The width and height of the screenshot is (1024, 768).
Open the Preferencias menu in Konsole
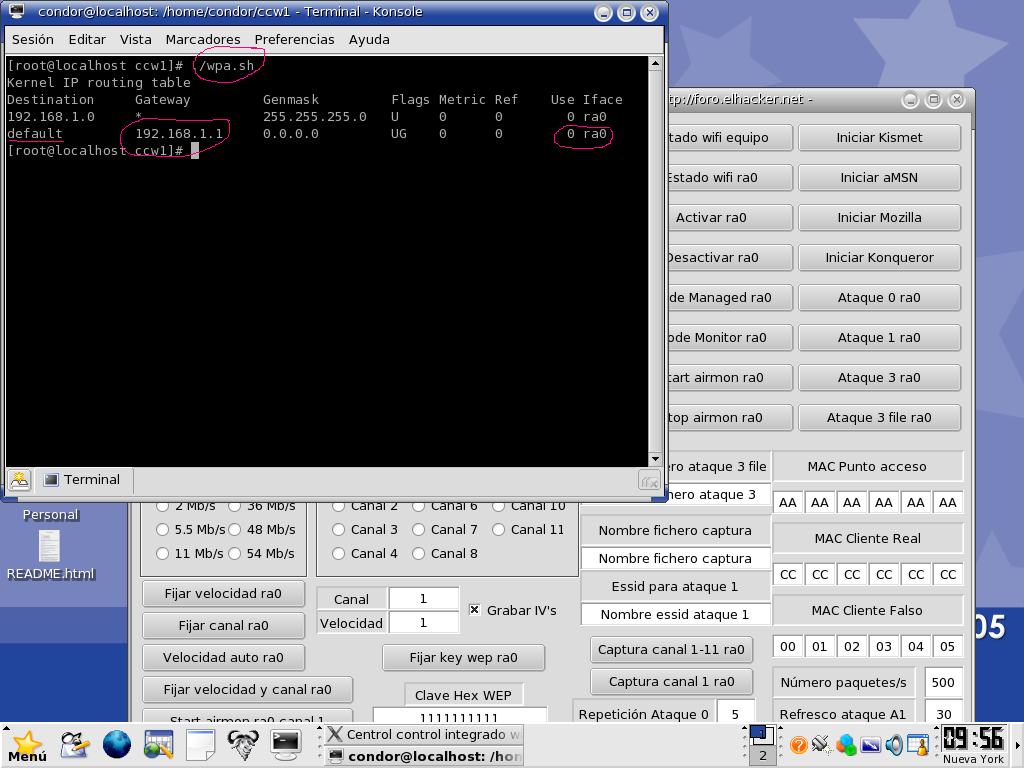tap(294, 39)
